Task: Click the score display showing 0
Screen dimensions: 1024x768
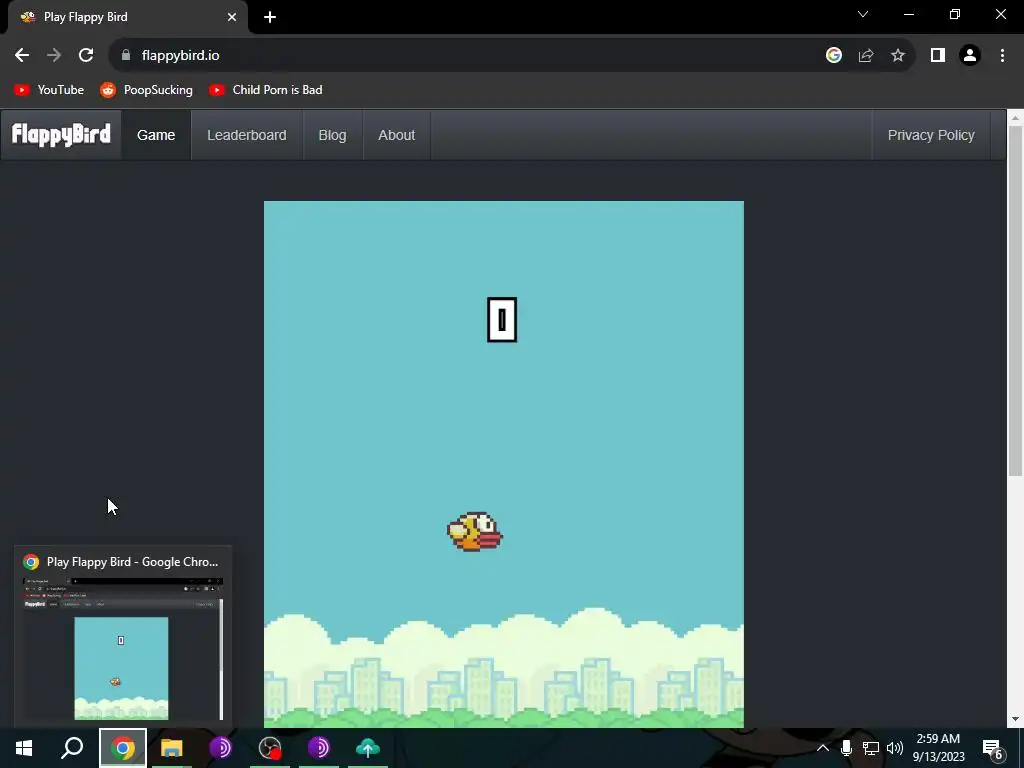Action: (x=502, y=319)
